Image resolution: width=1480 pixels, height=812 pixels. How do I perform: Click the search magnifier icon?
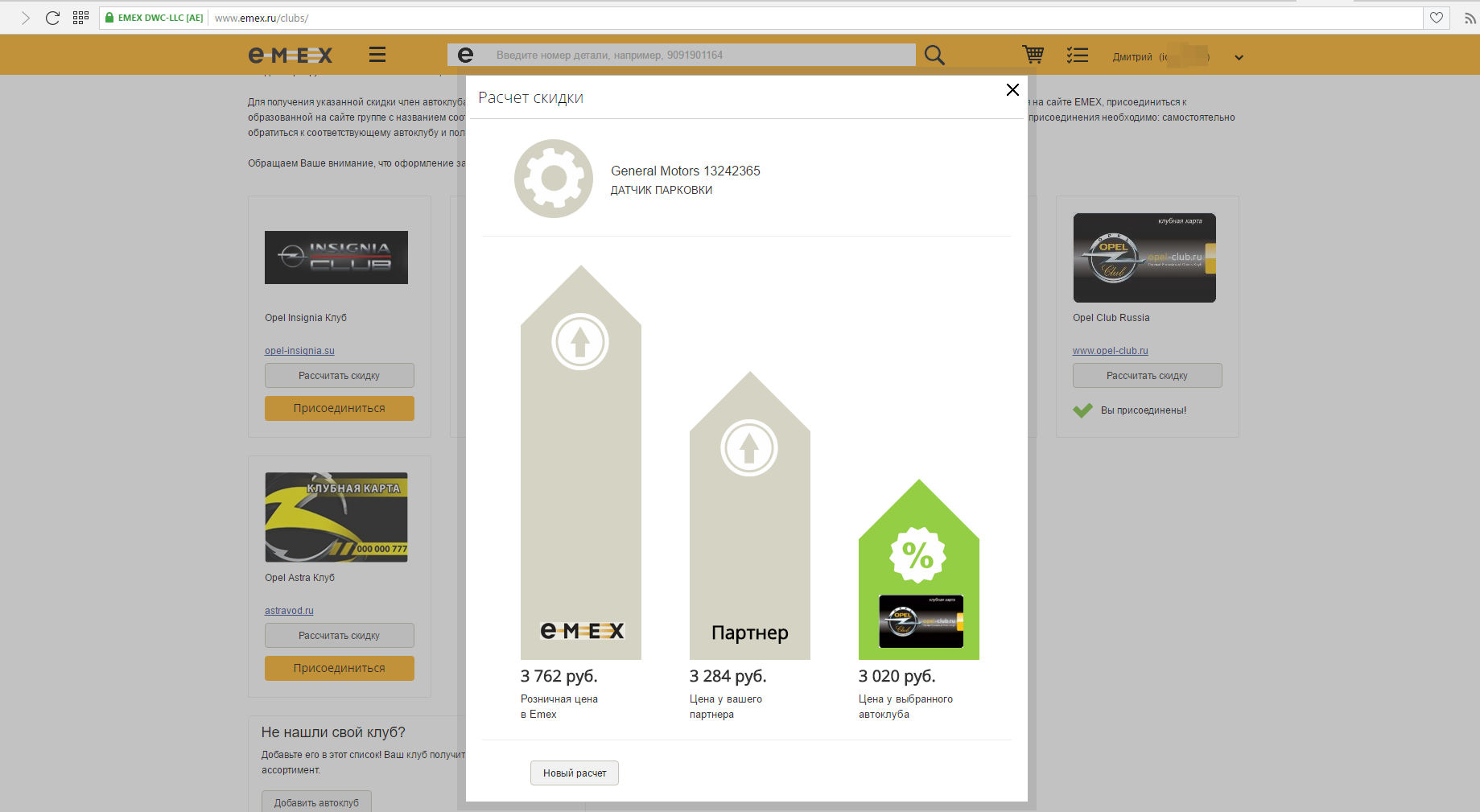[x=934, y=55]
